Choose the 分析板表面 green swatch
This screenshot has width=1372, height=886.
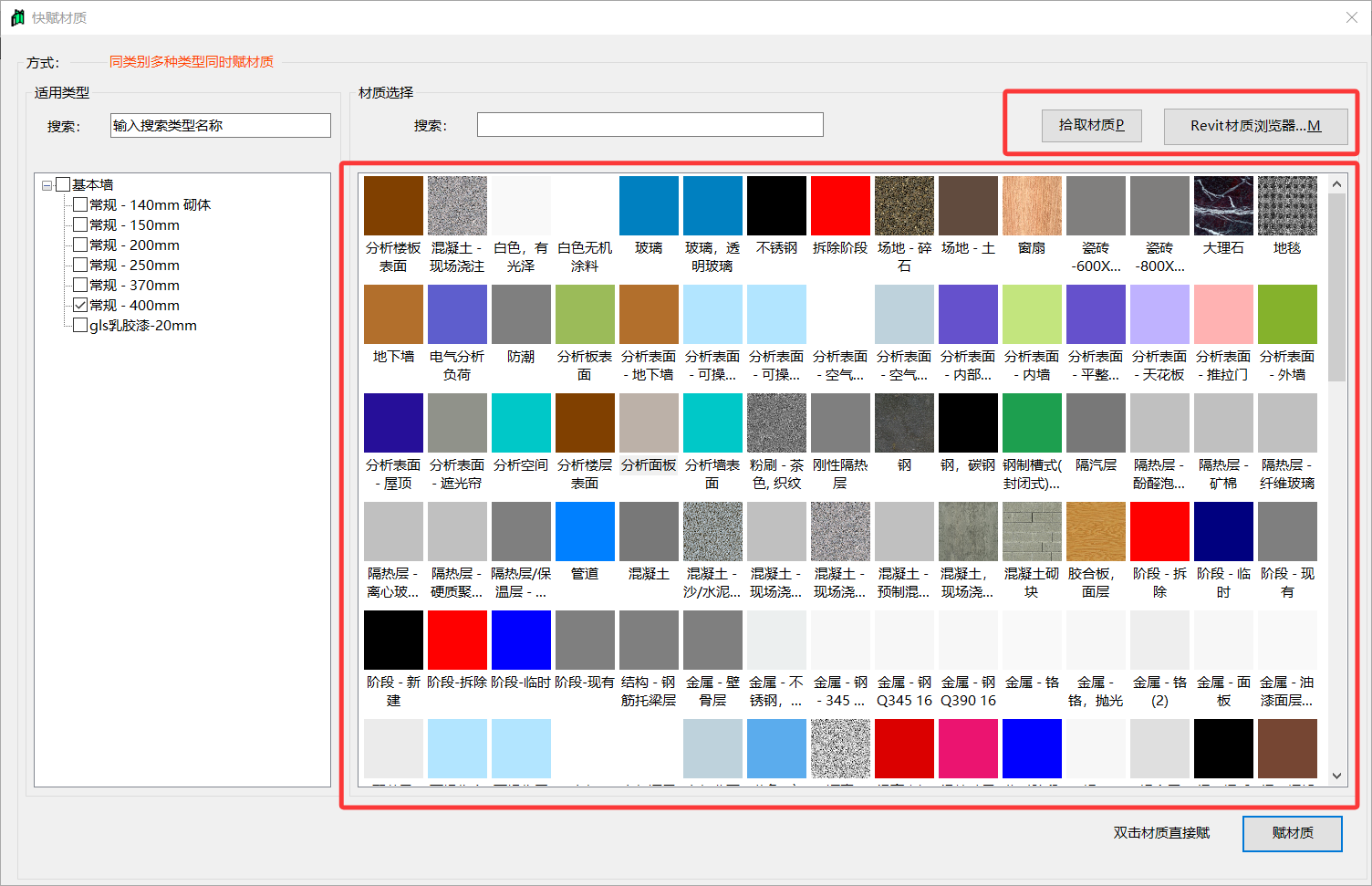point(585,315)
